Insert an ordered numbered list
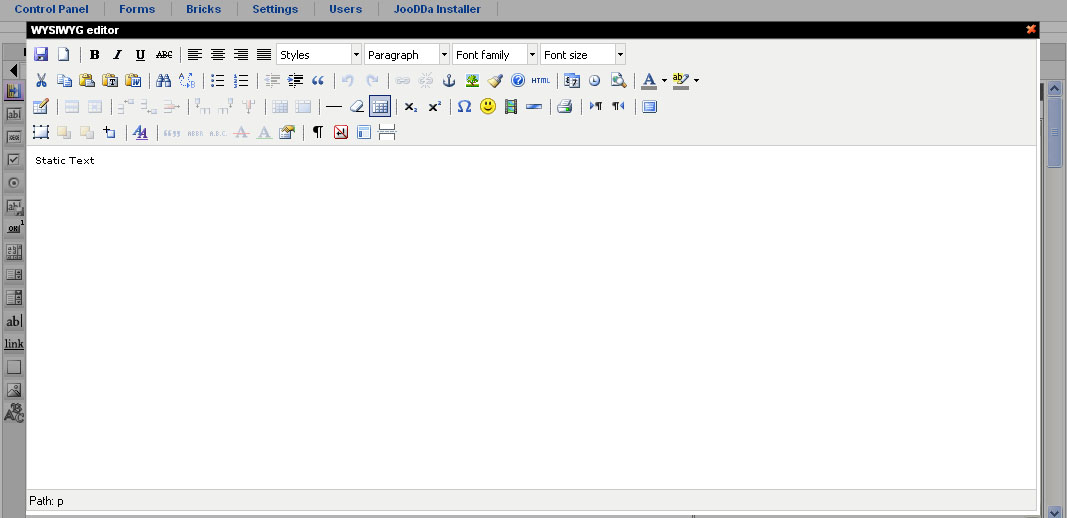Viewport: 1067px width, 518px height. pos(241,80)
